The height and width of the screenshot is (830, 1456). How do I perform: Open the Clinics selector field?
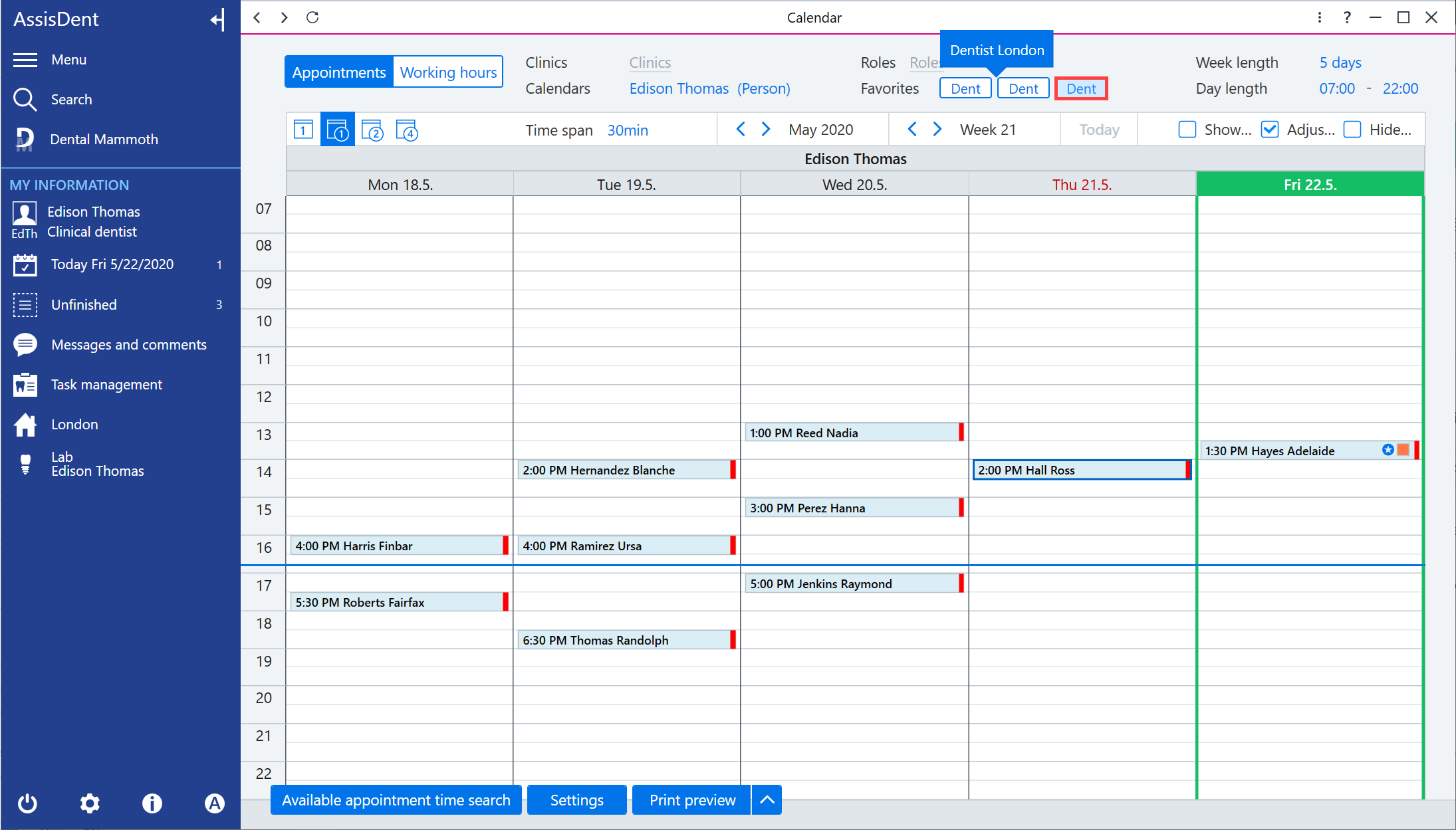tap(650, 63)
